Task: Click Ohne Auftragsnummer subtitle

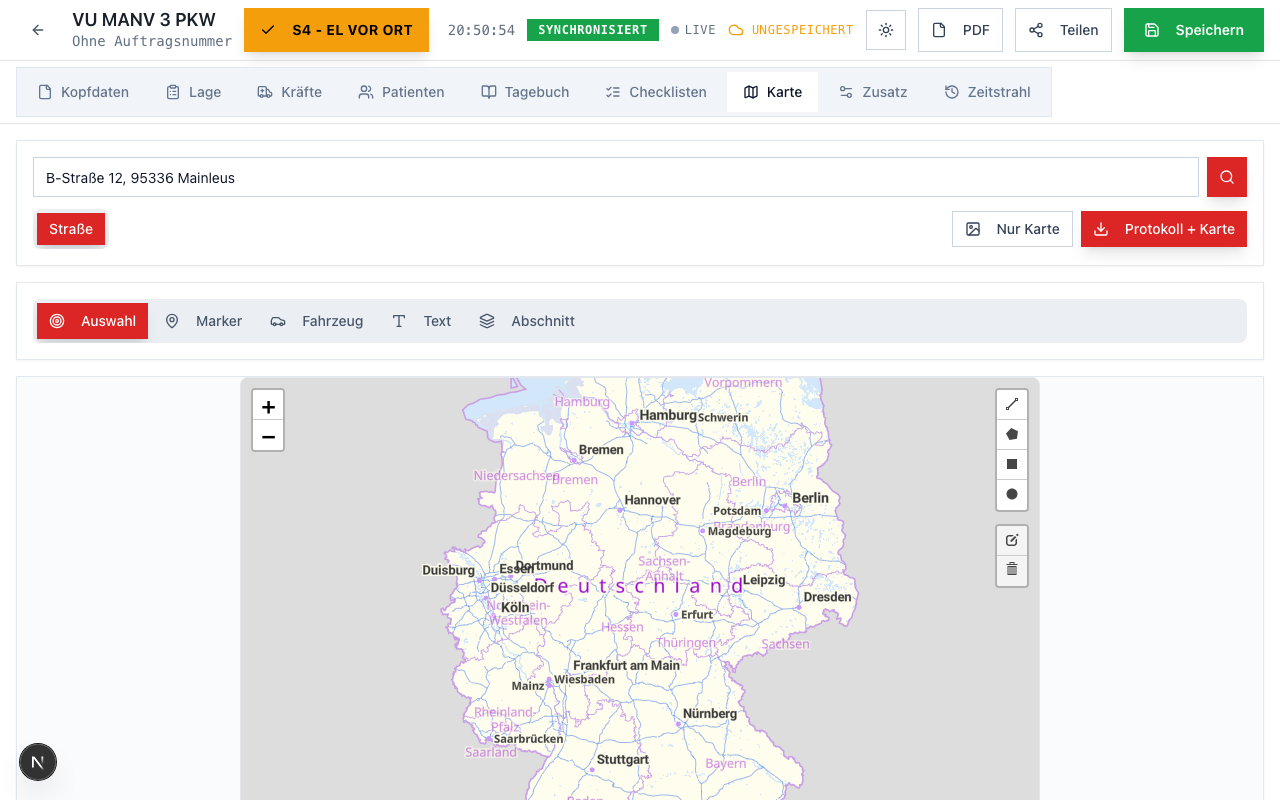Action: pos(152,42)
